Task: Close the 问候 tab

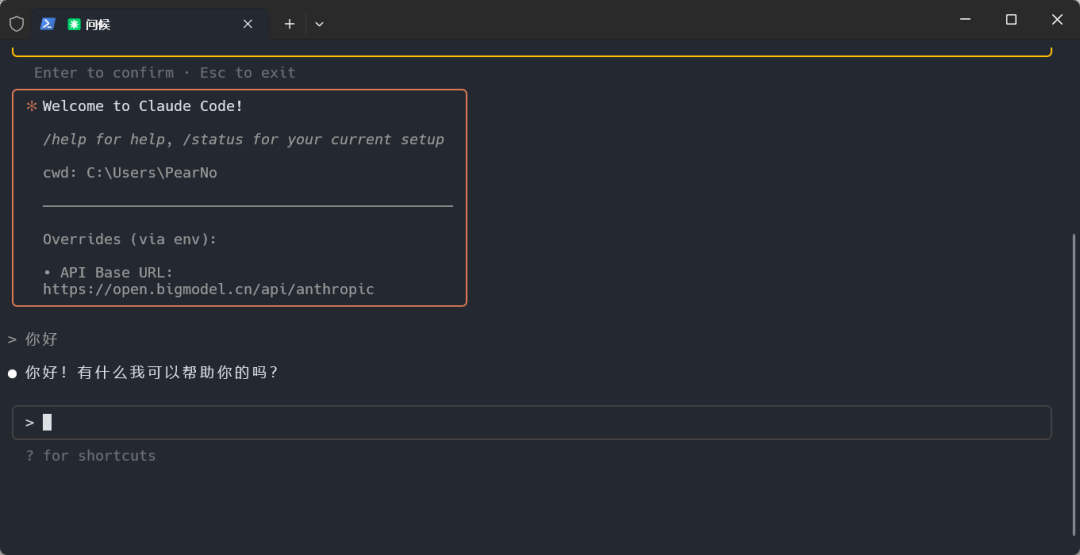Action: [248, 24]
